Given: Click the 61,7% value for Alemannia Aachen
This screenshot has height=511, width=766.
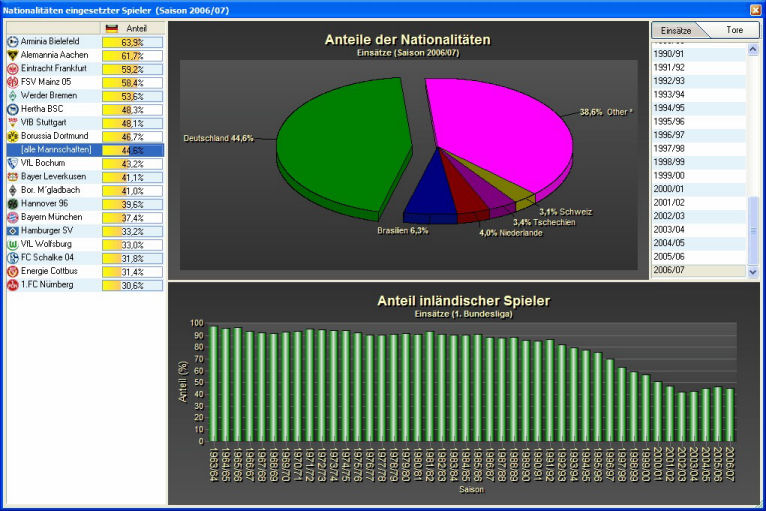Looking at the screenshot, I should 132,56.
